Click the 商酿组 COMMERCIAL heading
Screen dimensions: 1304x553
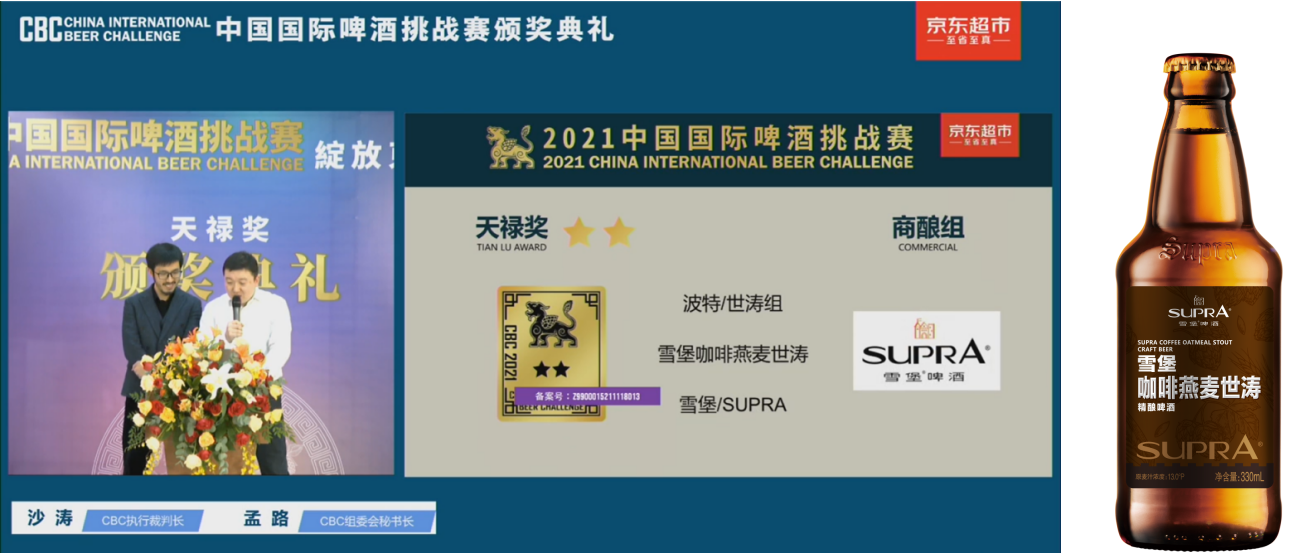pyautogui.click(x=927, y=233)
